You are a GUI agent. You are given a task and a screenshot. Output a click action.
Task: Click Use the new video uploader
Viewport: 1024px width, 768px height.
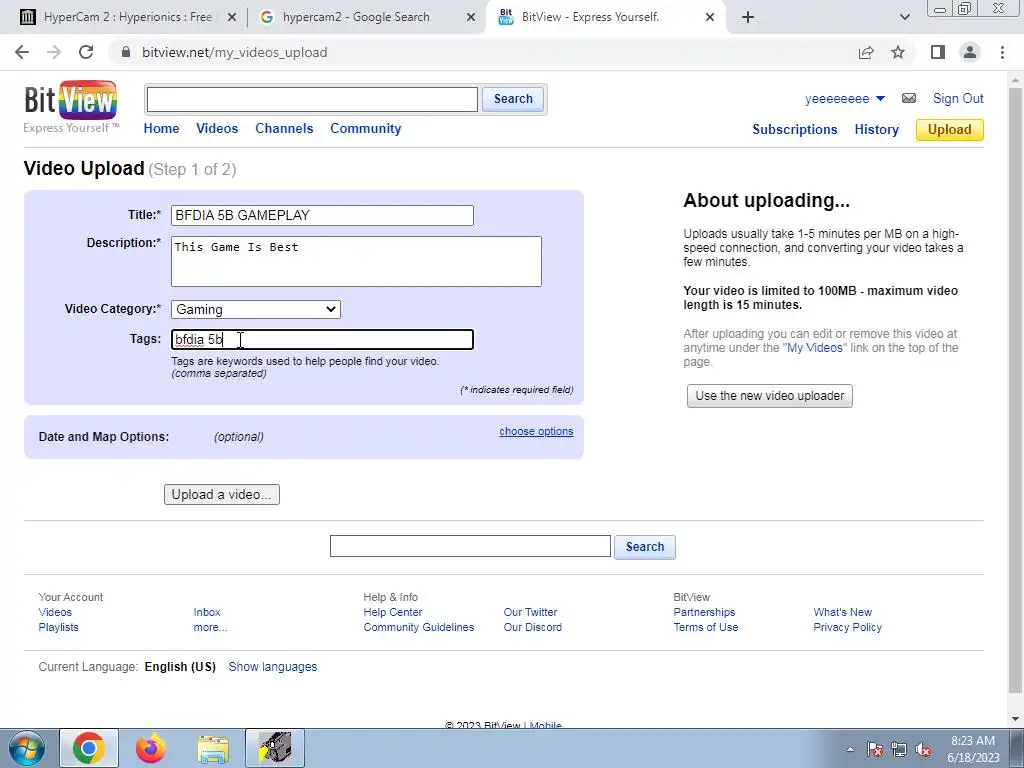[x=769, y=396]
